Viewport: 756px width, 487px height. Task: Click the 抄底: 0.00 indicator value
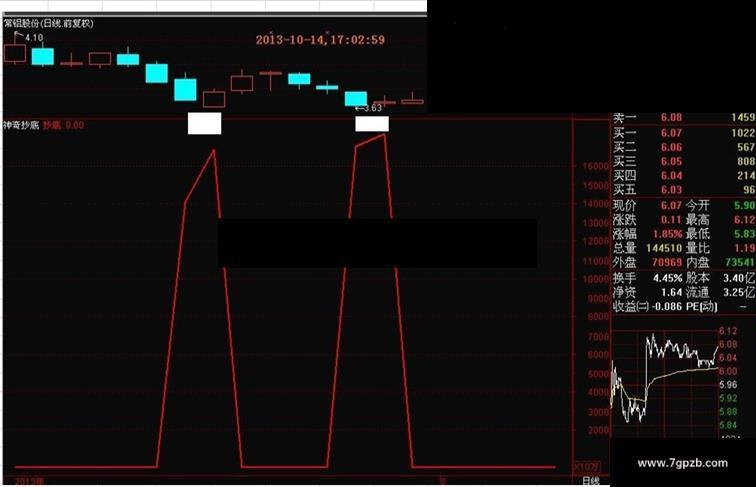click(x=64, y=125)
